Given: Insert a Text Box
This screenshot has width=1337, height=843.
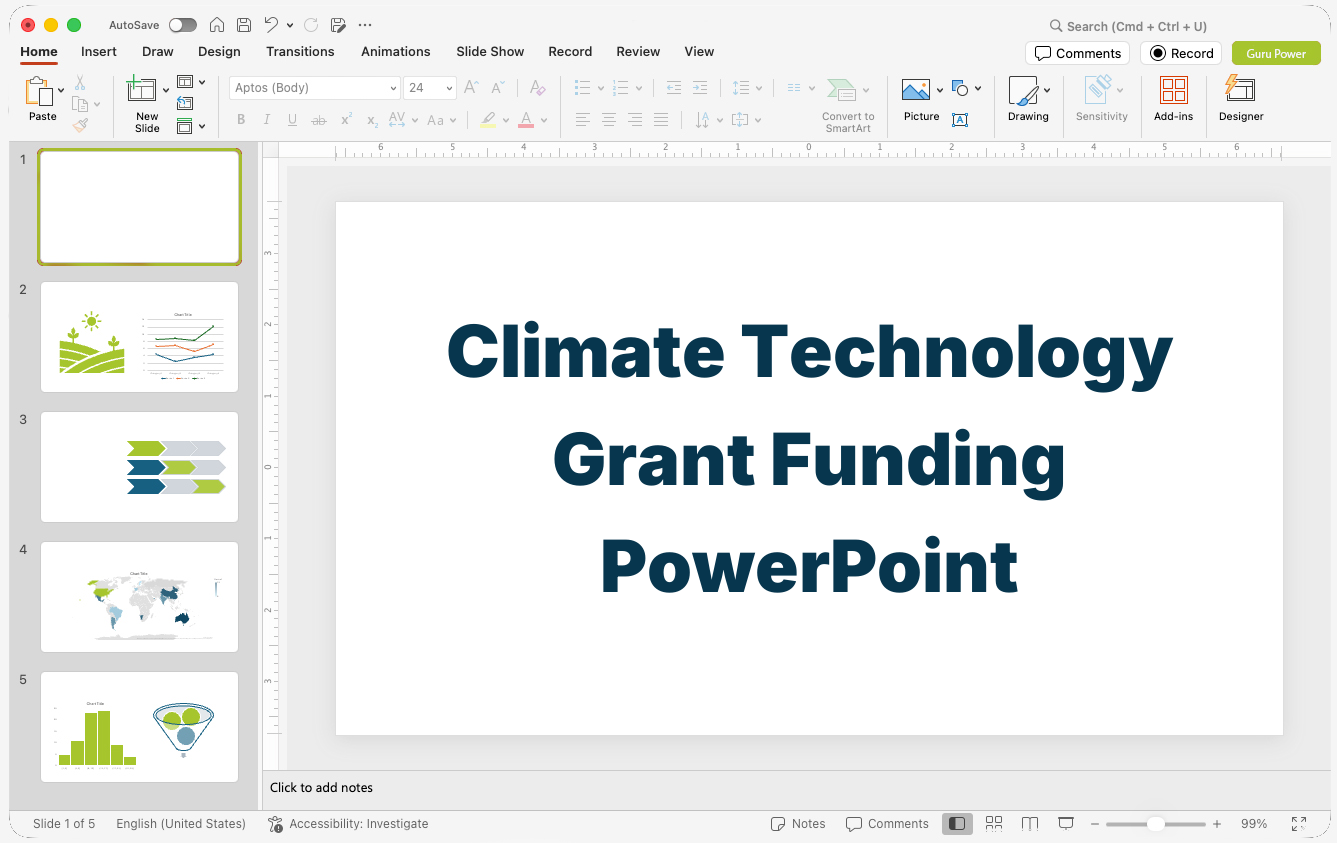Looking at the screenshot, I should pyautogui.click(x=960, y=120).
